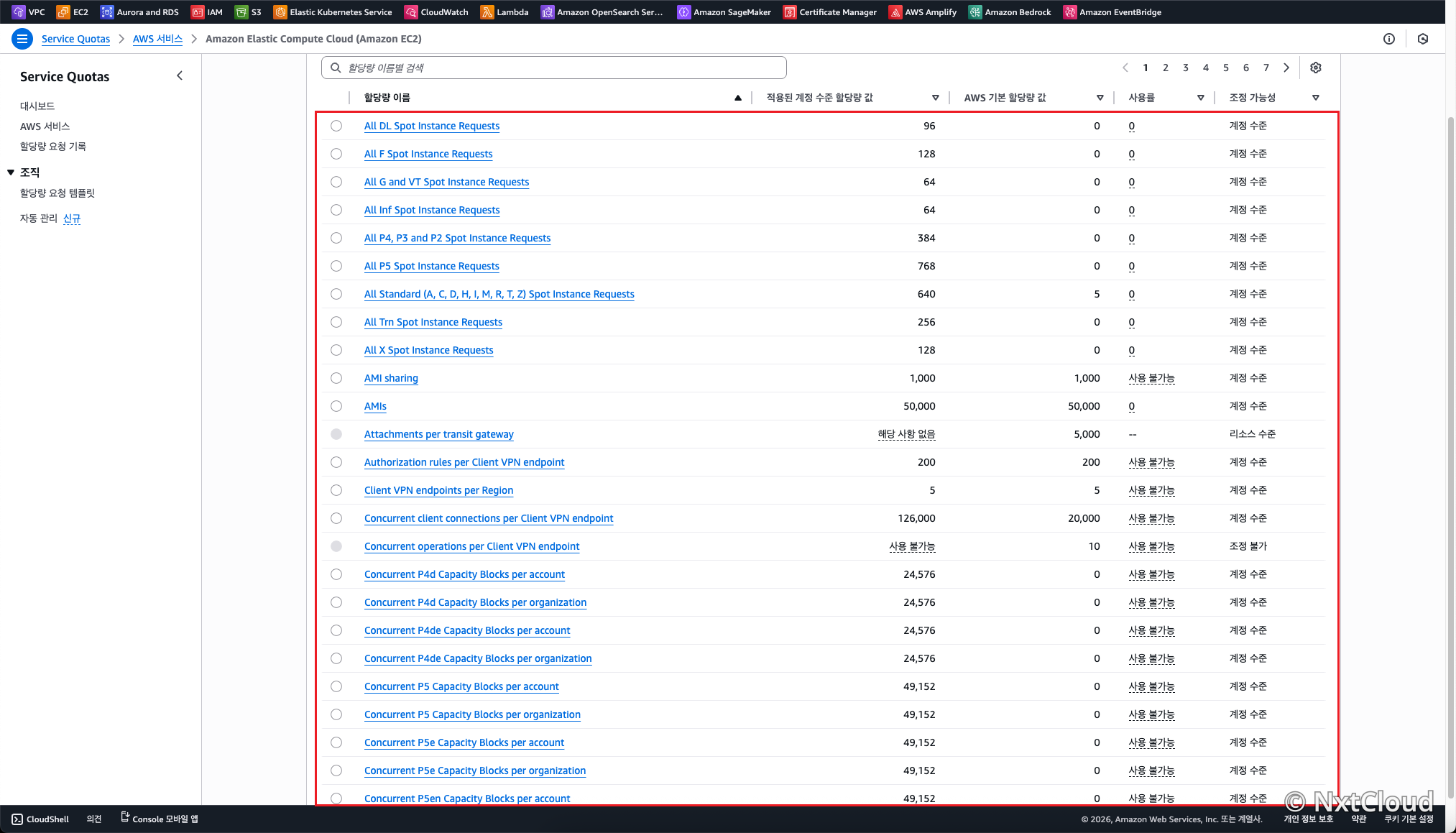Go to previous page with left arrow
Screen dimensions: 1456x833
tap(1125, 68)
